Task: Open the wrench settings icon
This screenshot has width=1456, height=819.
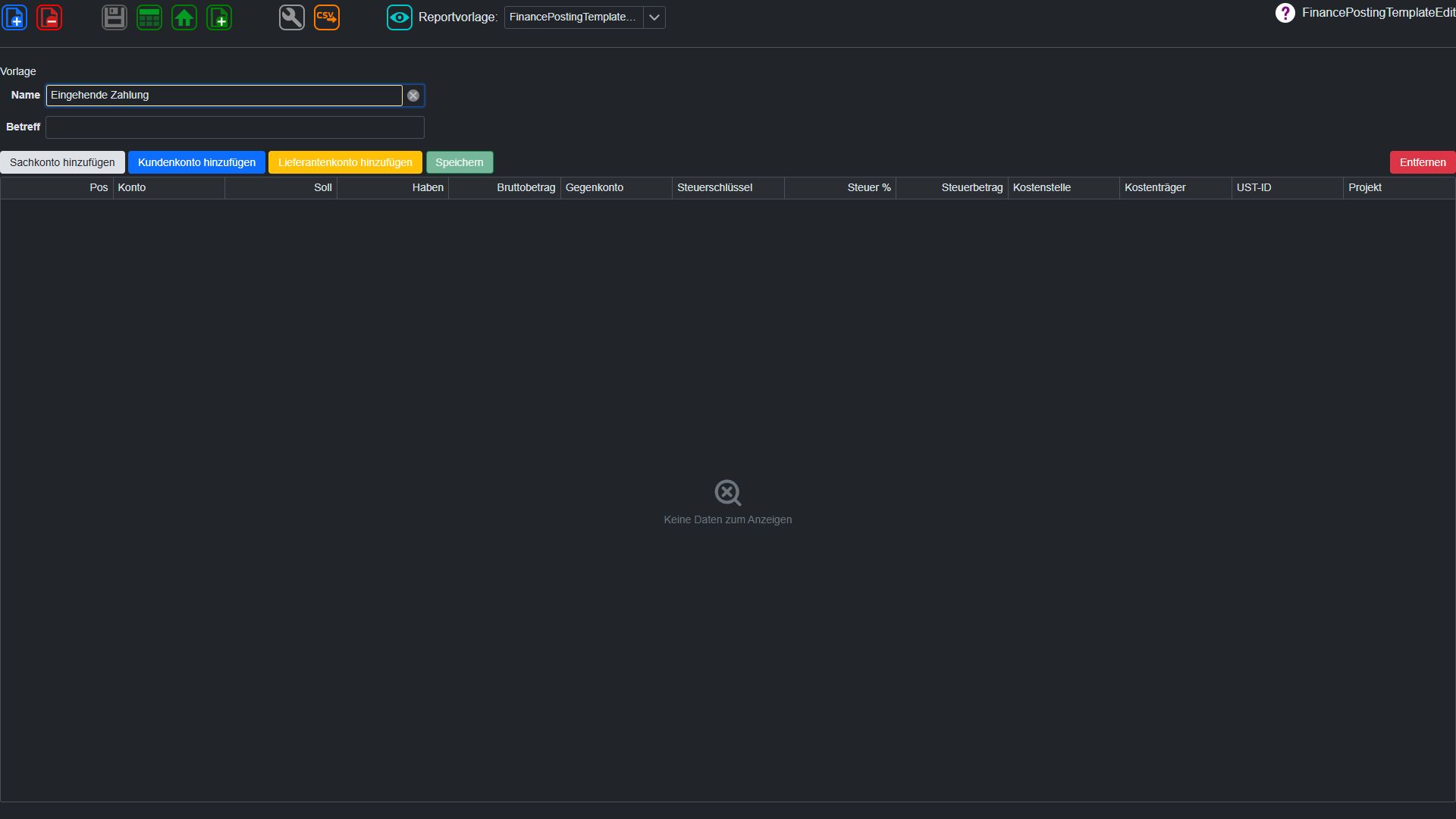Action: pyautogui.click(x=292, y=17)
